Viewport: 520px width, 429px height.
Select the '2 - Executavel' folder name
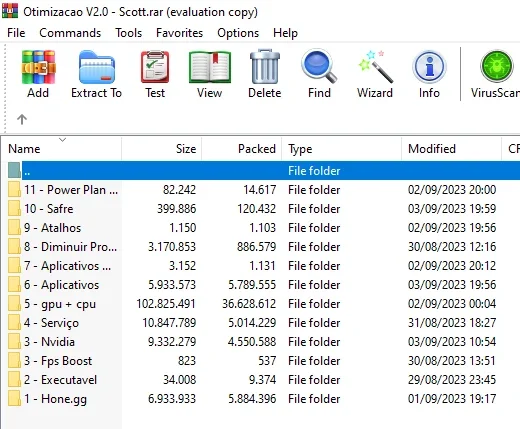pyautogui.click(x=60, y=380)
